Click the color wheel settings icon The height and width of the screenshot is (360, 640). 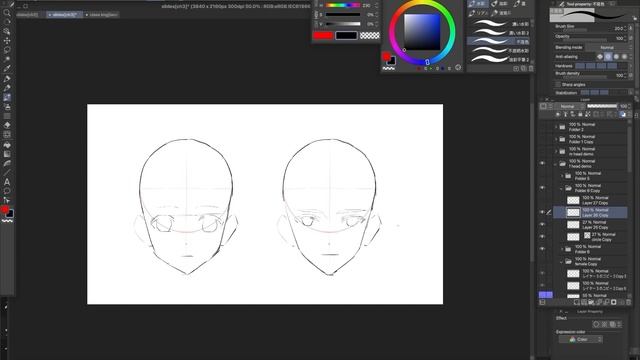[x=458, y=68]
